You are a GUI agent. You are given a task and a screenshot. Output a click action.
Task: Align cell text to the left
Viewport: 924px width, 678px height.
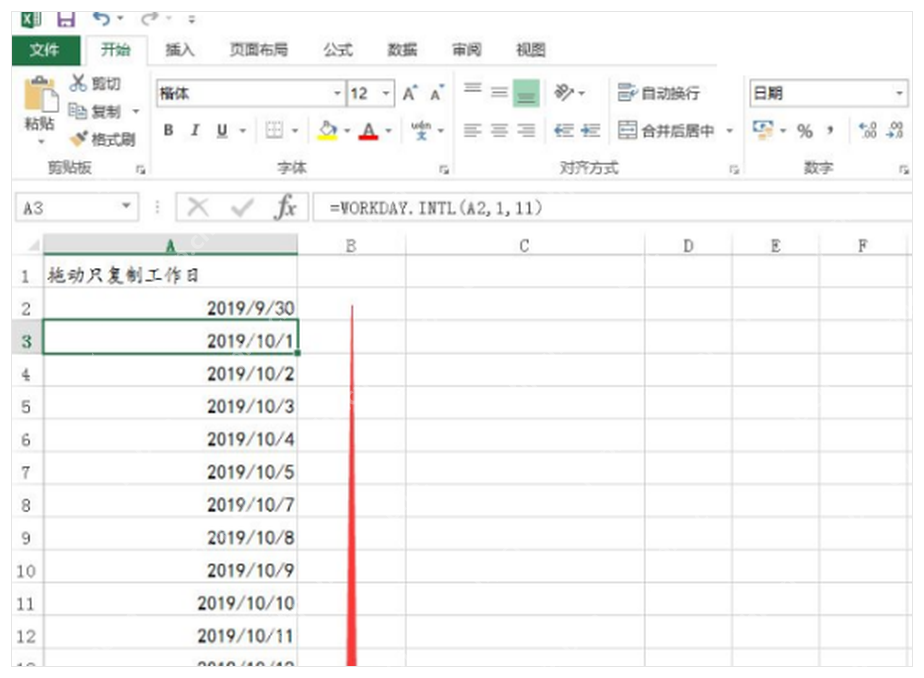pyautogui.click(x=473, y=130)
